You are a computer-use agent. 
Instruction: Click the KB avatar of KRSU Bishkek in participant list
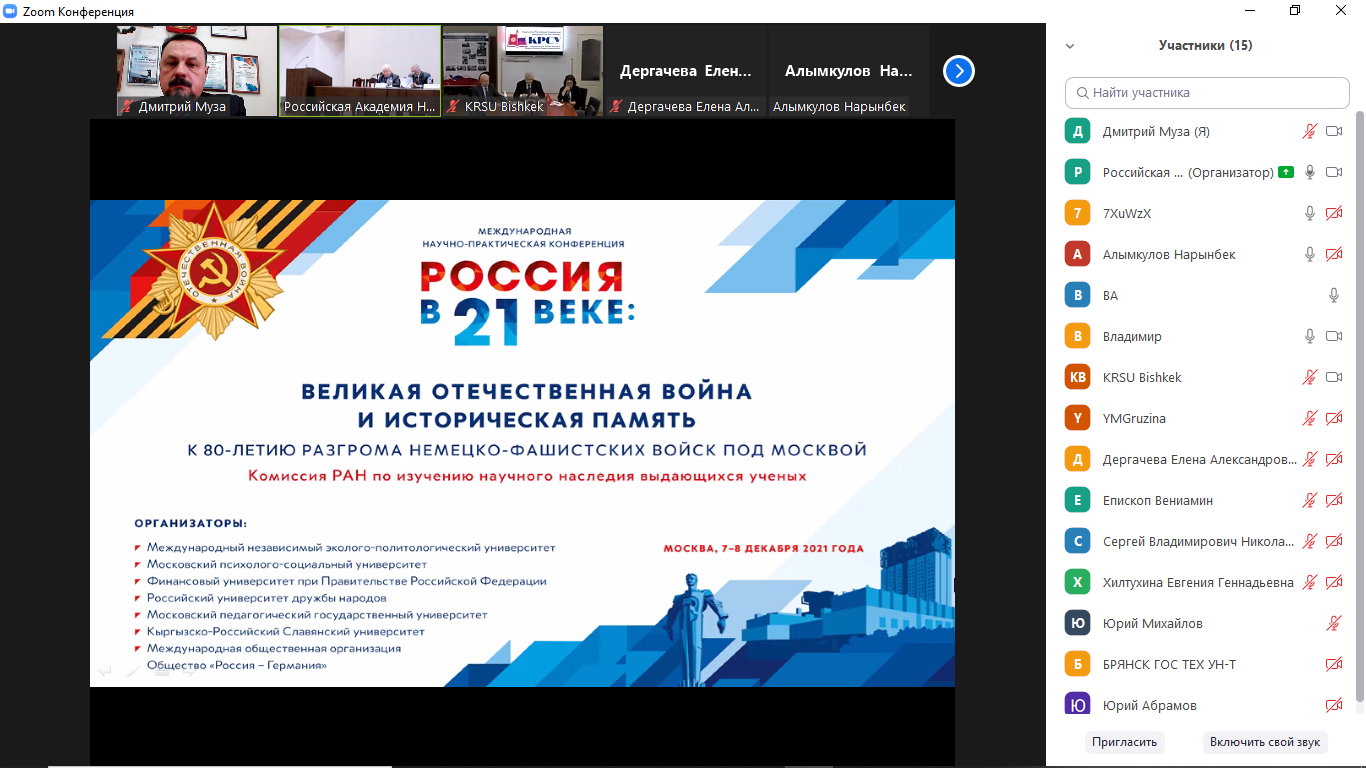pyautogui.click(x=1077, y=377)
